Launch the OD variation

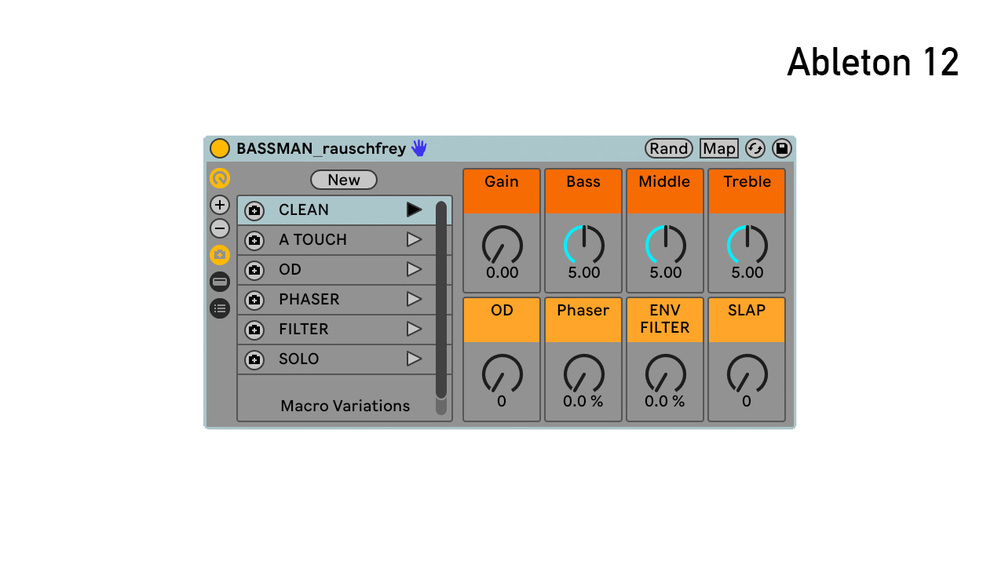pos(414,269)
